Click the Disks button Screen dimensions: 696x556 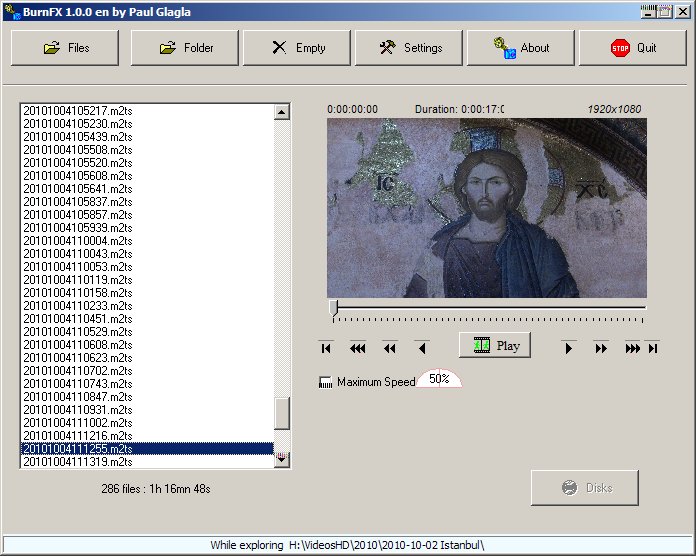[585, 488]
